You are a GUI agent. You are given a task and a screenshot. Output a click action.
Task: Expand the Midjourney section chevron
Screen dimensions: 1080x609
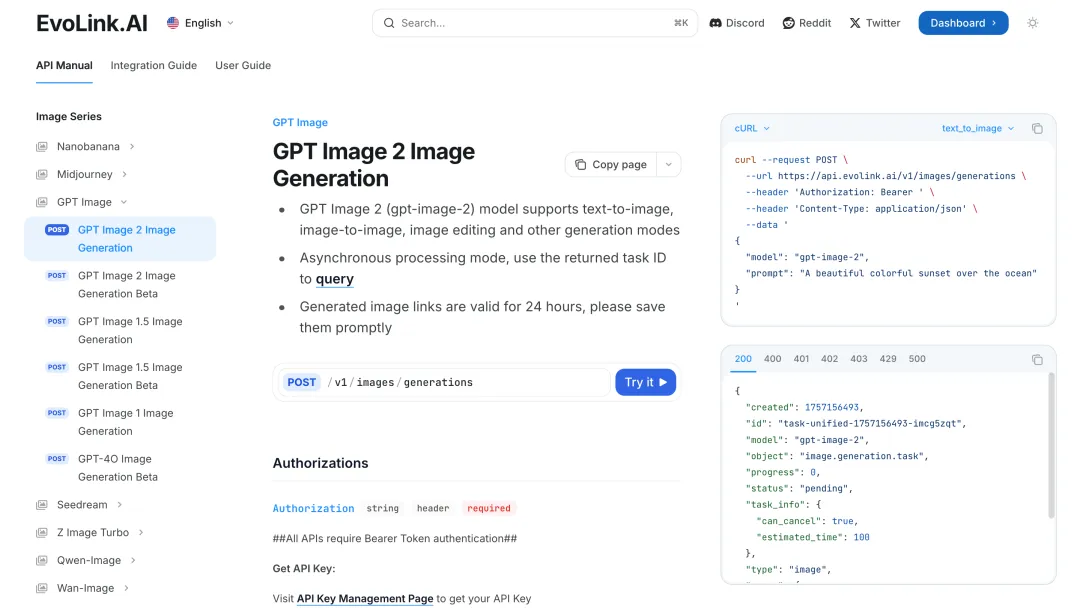(x=125, y=174)
